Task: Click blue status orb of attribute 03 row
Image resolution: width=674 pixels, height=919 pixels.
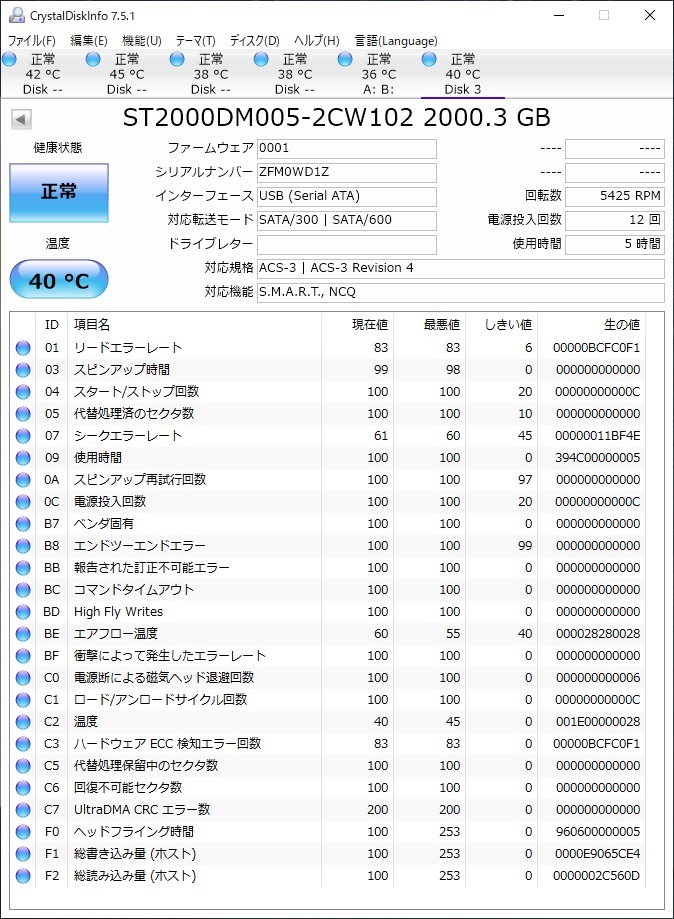Action: 23,370
